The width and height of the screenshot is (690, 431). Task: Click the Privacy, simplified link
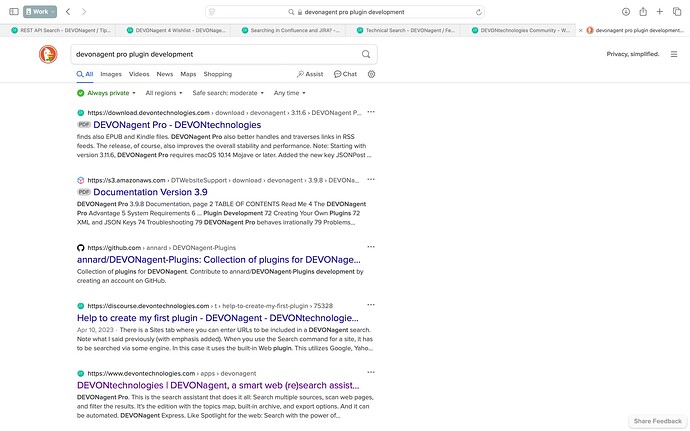coord(633,54)
